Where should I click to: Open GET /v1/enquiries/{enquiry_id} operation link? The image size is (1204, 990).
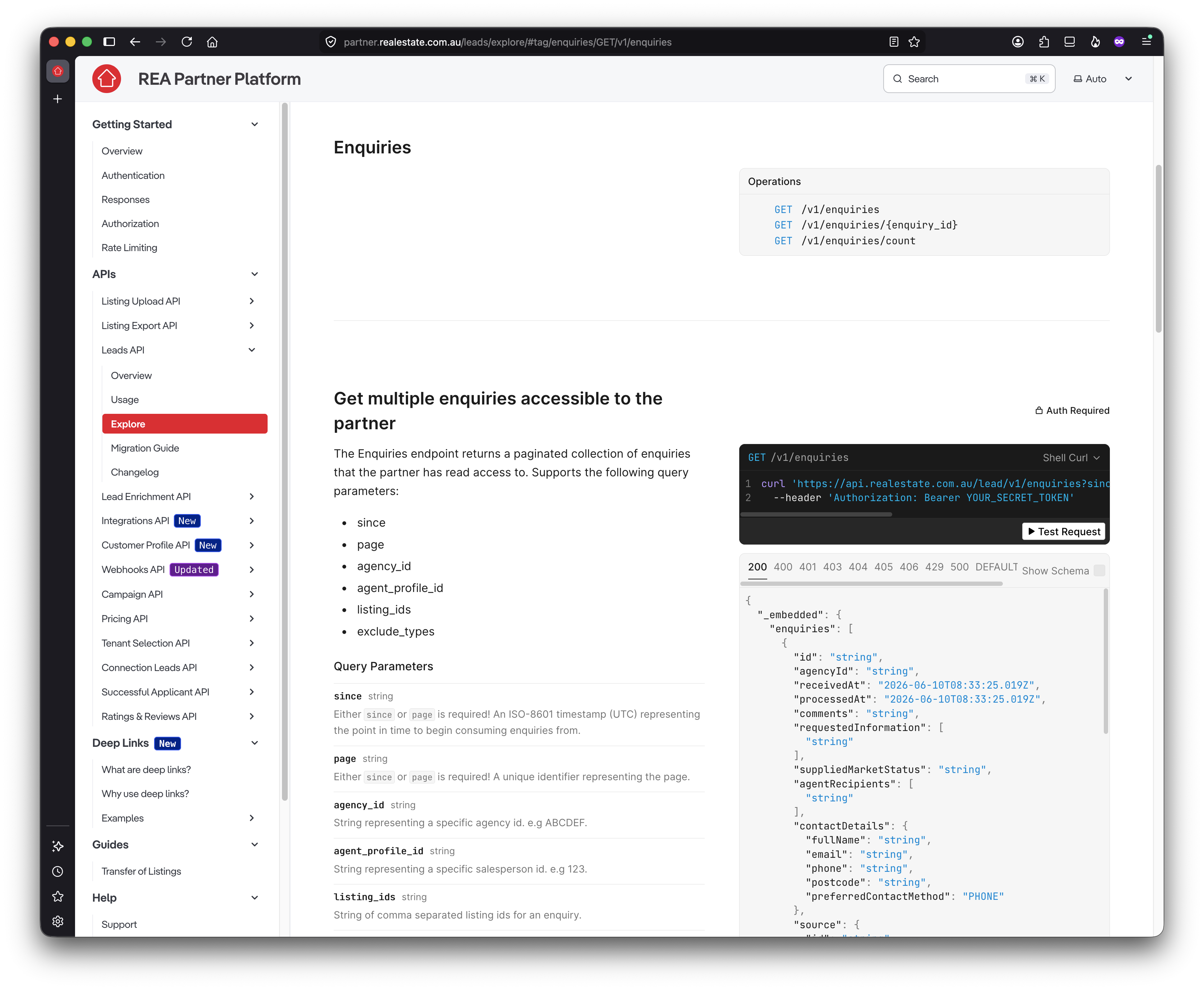pos(865,225)
